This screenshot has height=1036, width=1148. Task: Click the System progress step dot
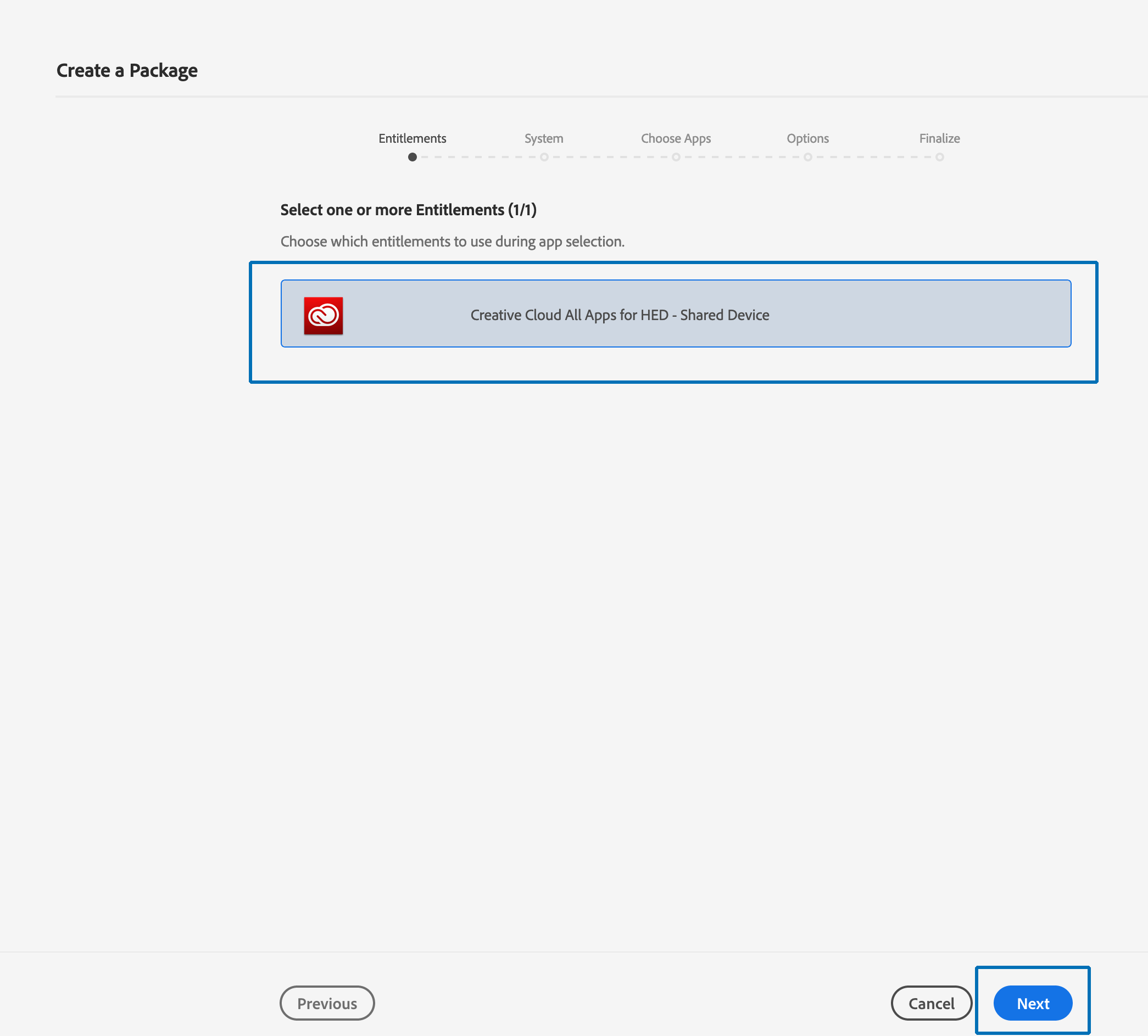(544, 157)
